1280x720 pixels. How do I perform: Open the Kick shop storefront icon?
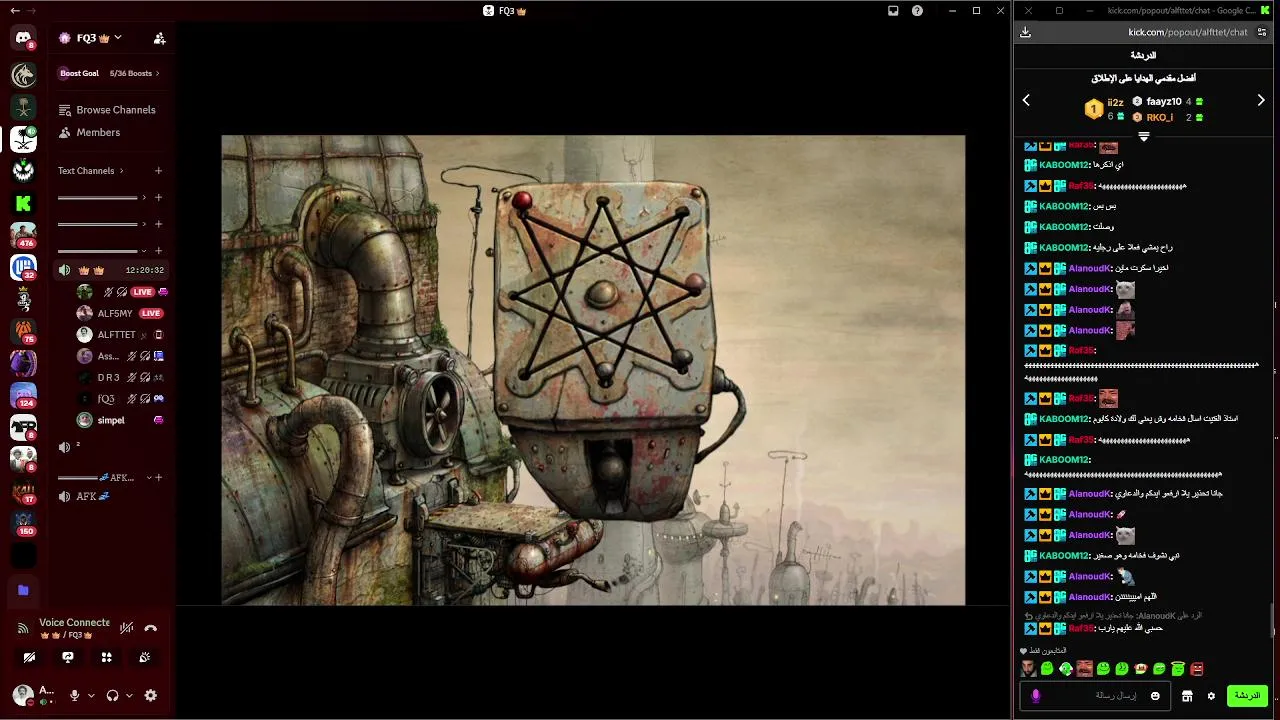[1187, 695]
